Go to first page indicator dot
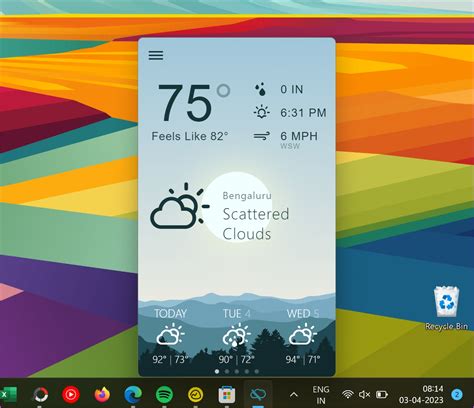This screenshot has height=408, width=474. click(217, 371)
